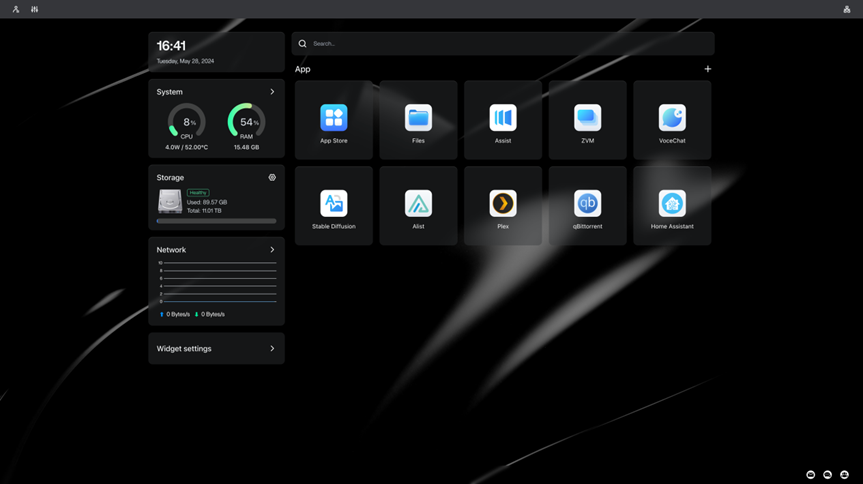This screenshot has width=863, height=484.
Task: Launch the Files app
Action: (418, 120)
